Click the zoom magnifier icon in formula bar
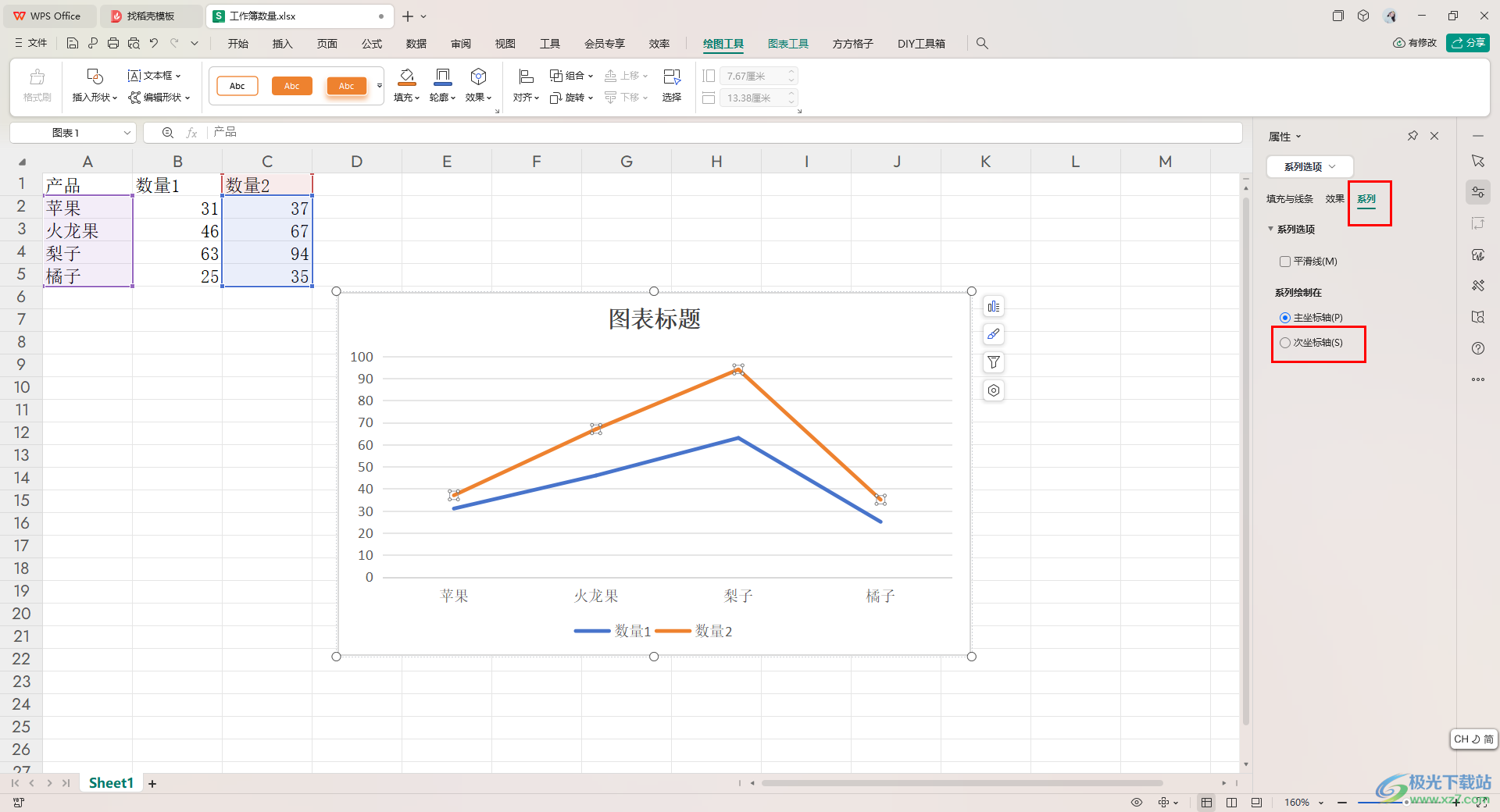 [x=167, y=133]
